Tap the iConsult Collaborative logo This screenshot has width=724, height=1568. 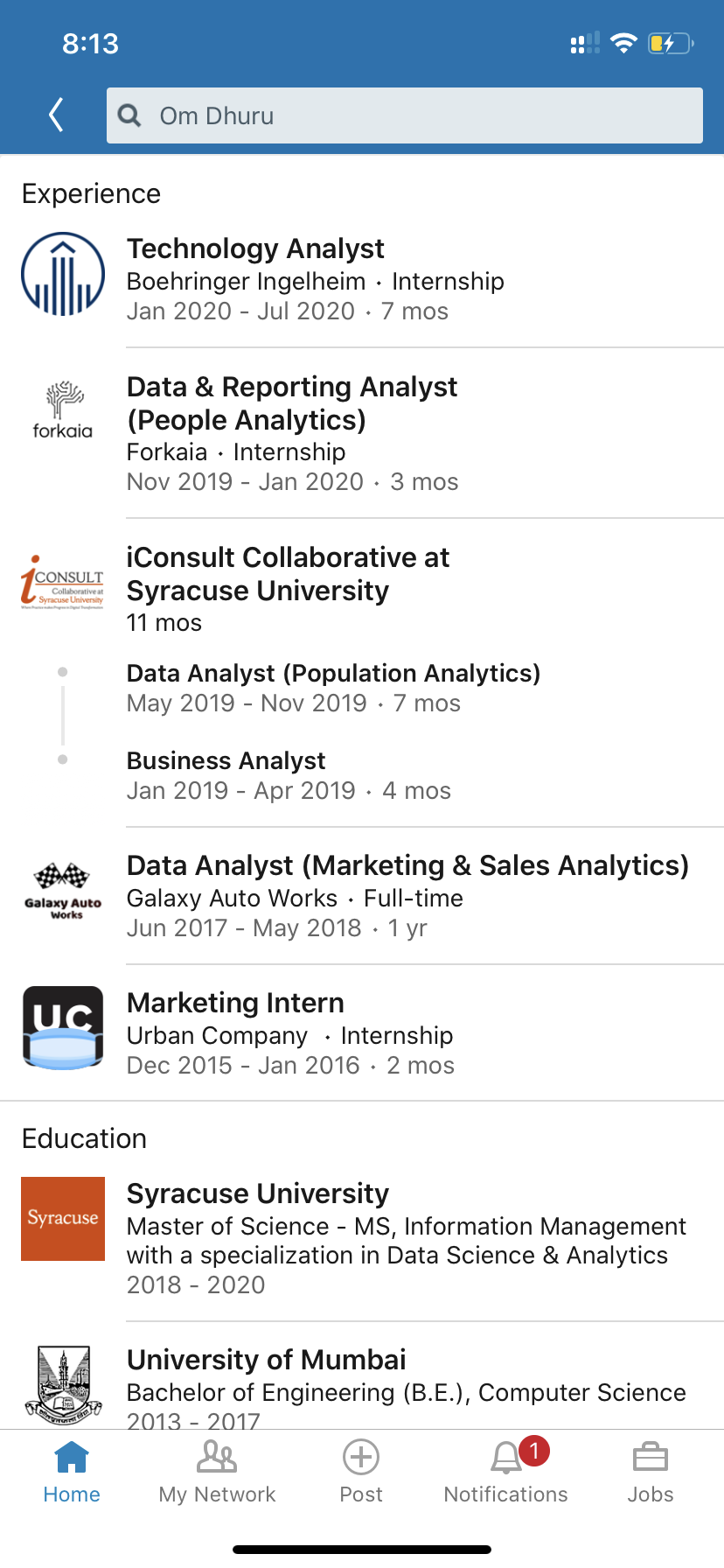[x=63, y=582]
